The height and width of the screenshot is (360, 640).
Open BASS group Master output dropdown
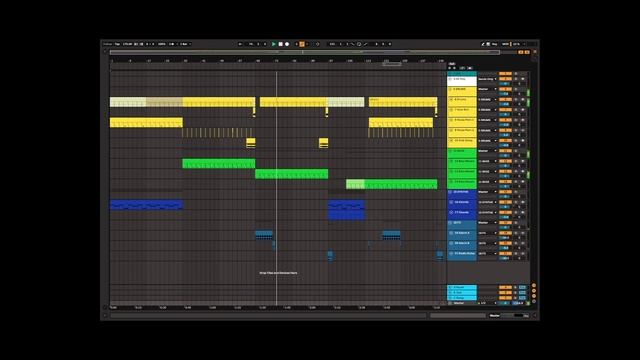487,151
